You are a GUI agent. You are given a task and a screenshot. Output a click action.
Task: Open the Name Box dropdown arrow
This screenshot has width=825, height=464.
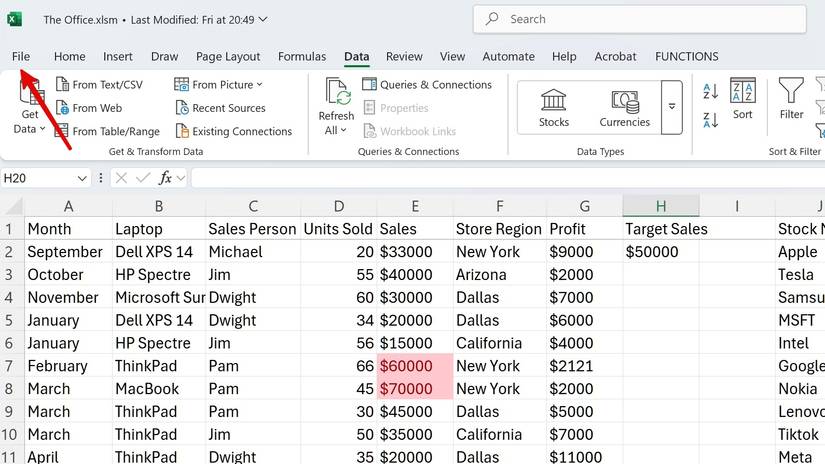(x=82, y=178)
